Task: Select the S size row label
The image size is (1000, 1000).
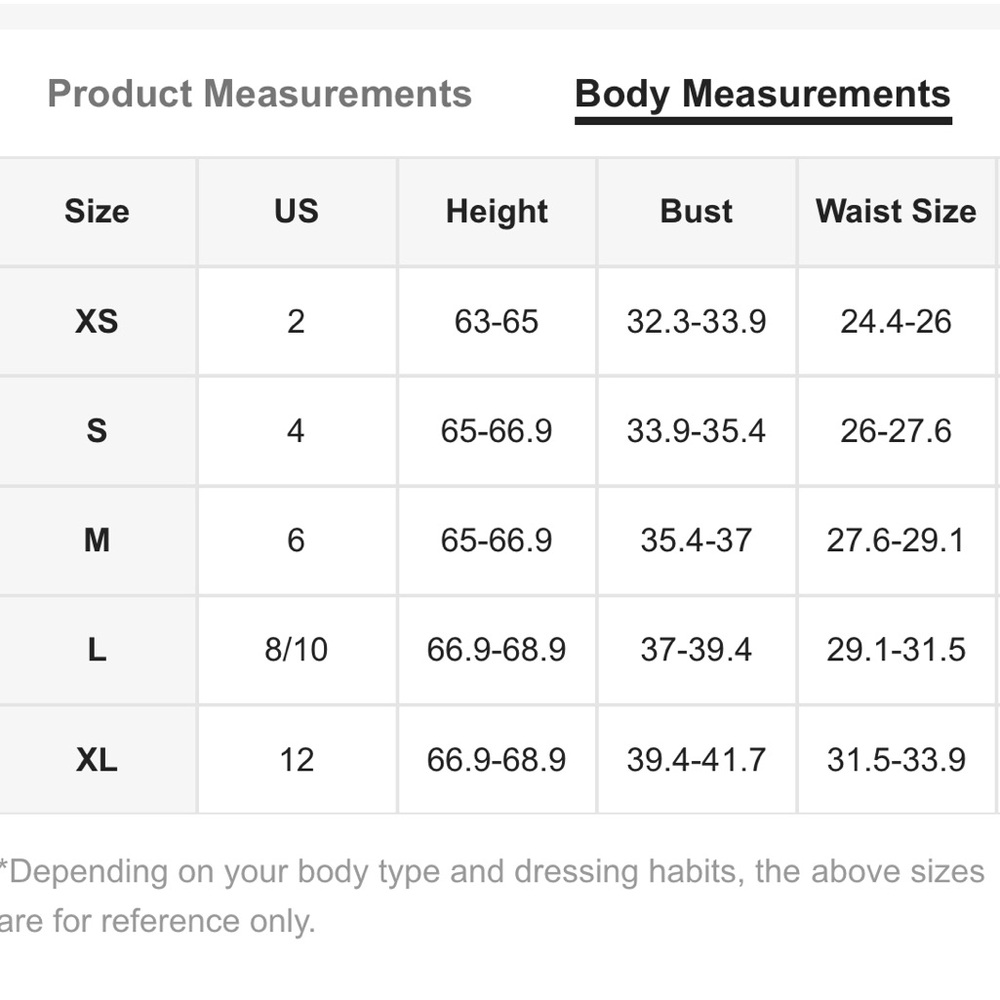Action: coord(97,430)
